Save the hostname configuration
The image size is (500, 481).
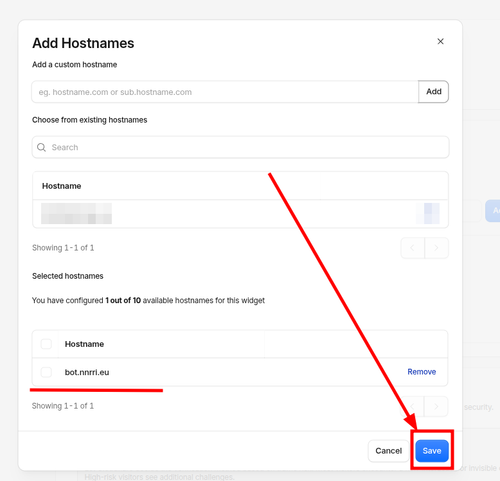coord(432,451)
